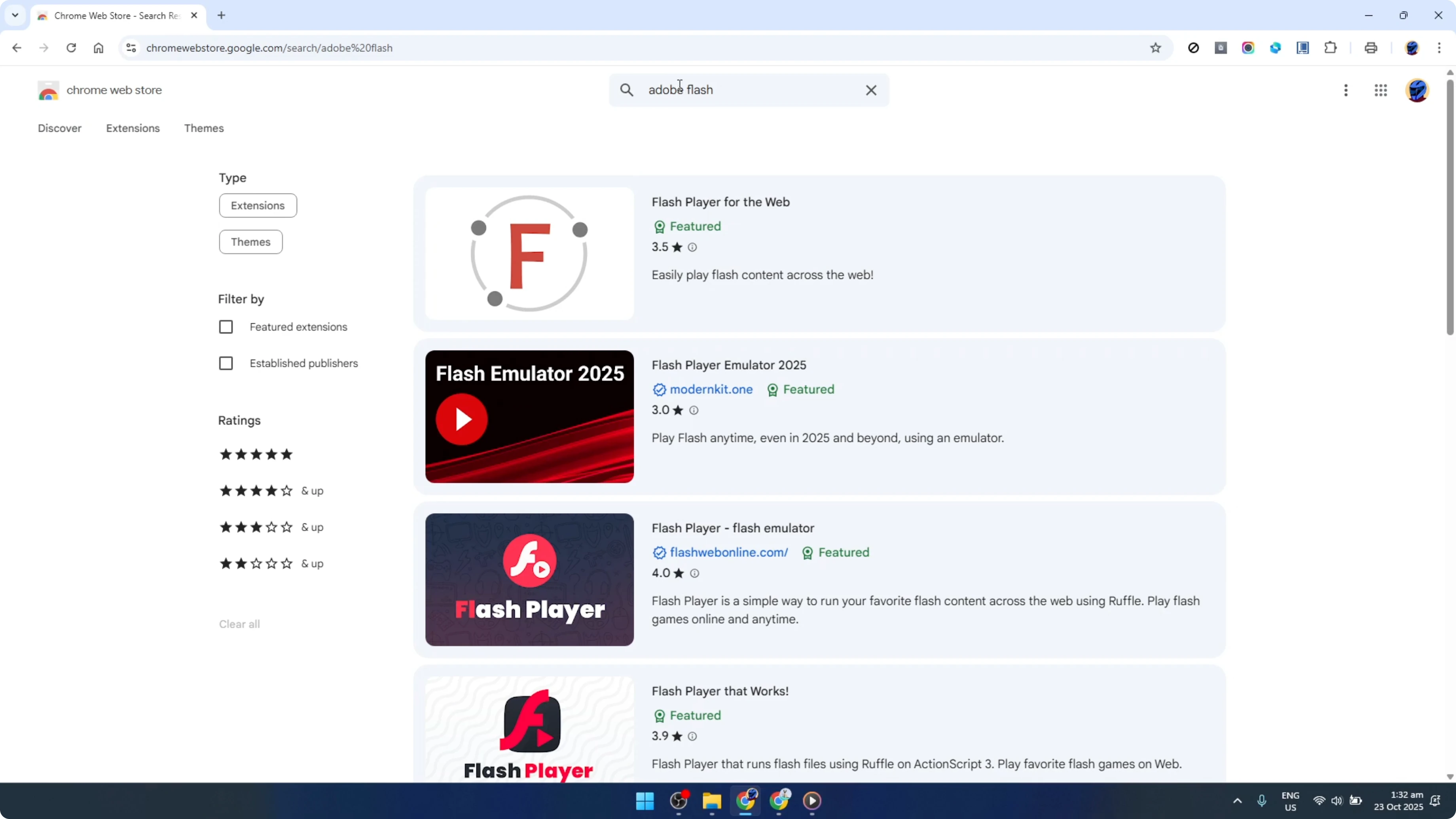Open the Extensions puzzle icon in toolbar

[1331, 48]
